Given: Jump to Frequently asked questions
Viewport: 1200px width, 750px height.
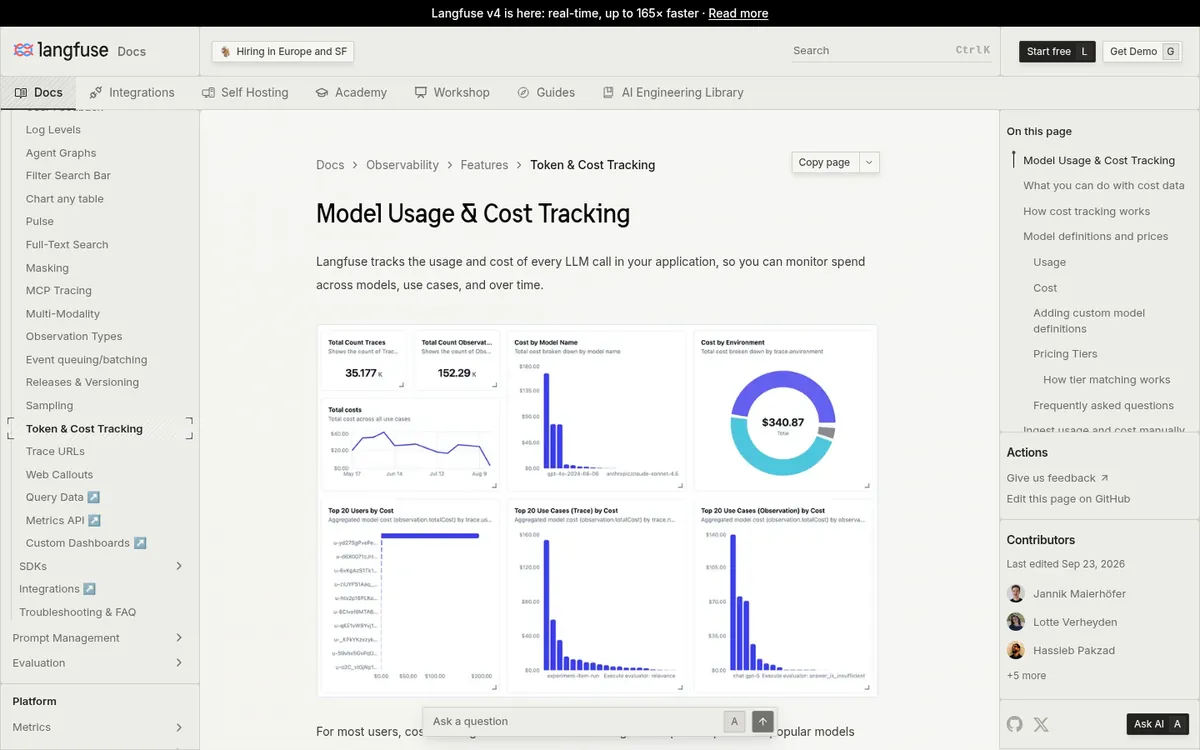Looking at the screenshot, I should 1103,406.
